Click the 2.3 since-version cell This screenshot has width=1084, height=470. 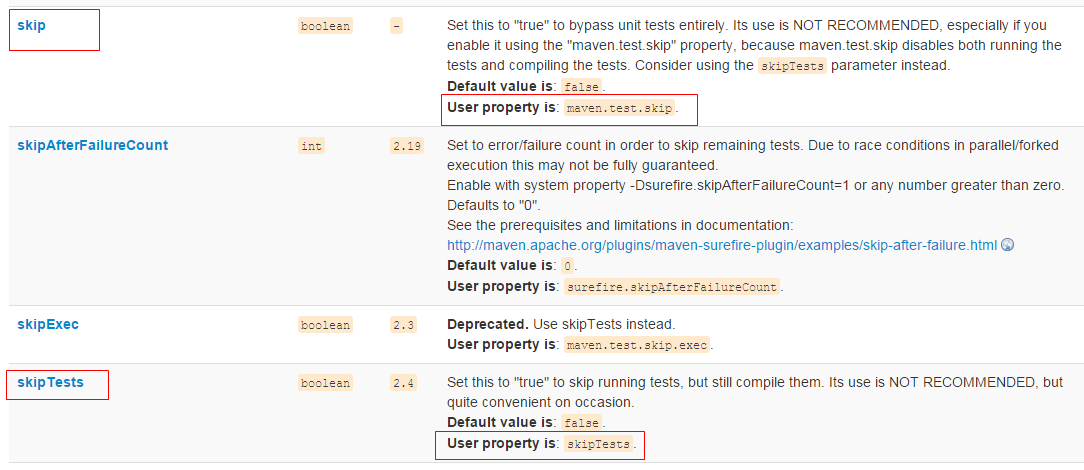pos(403,325)
